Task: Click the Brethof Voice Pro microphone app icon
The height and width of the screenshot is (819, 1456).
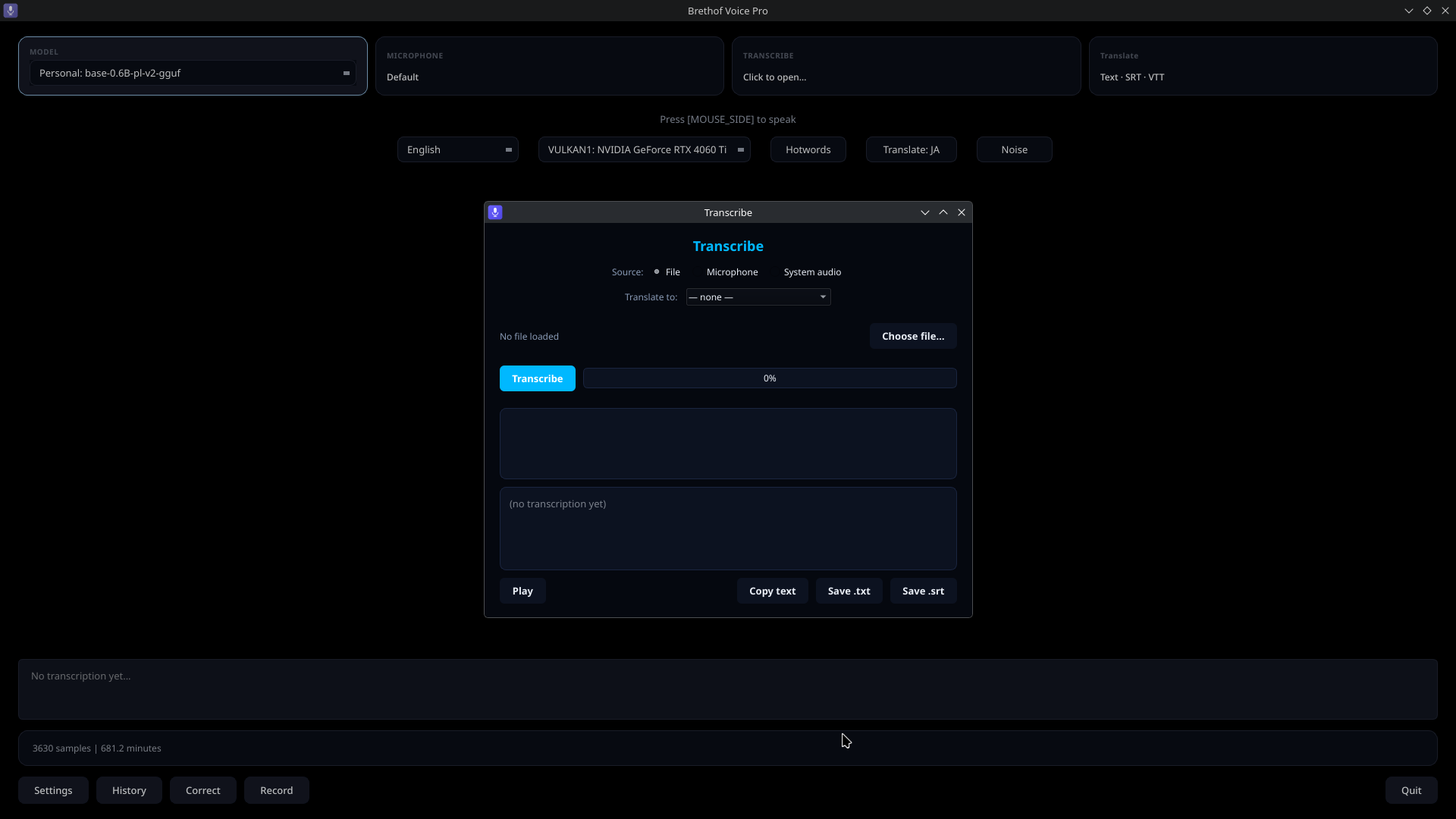Action: tap(11, 11)
